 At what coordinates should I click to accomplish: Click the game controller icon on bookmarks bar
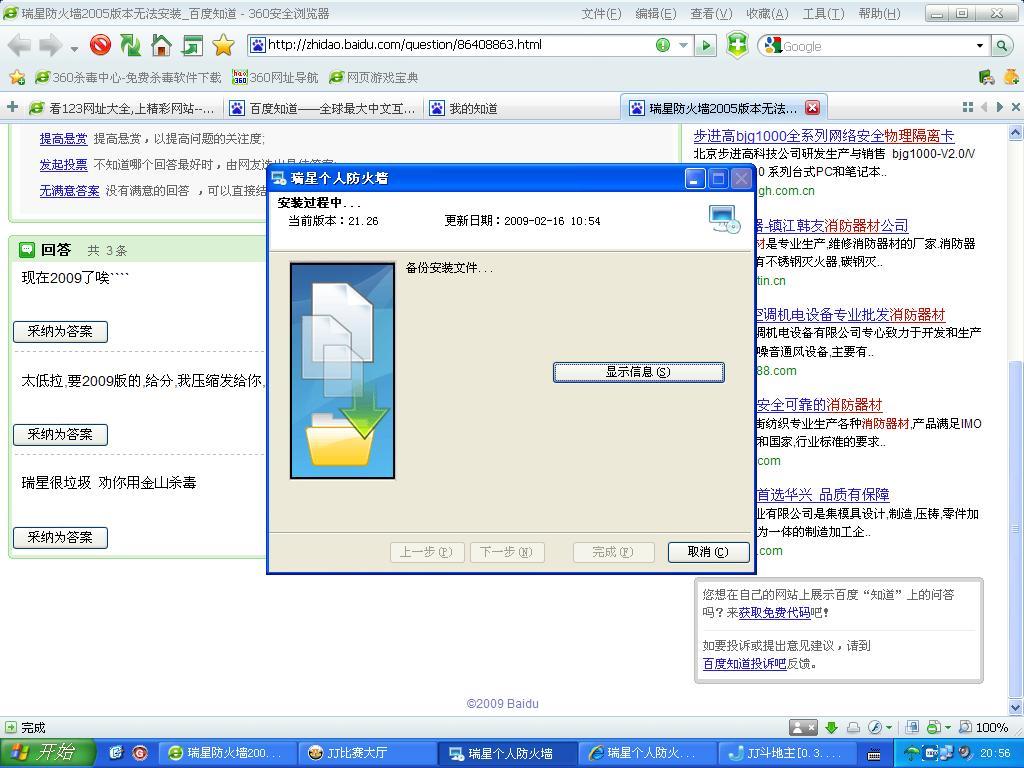[x=986, y=77]
